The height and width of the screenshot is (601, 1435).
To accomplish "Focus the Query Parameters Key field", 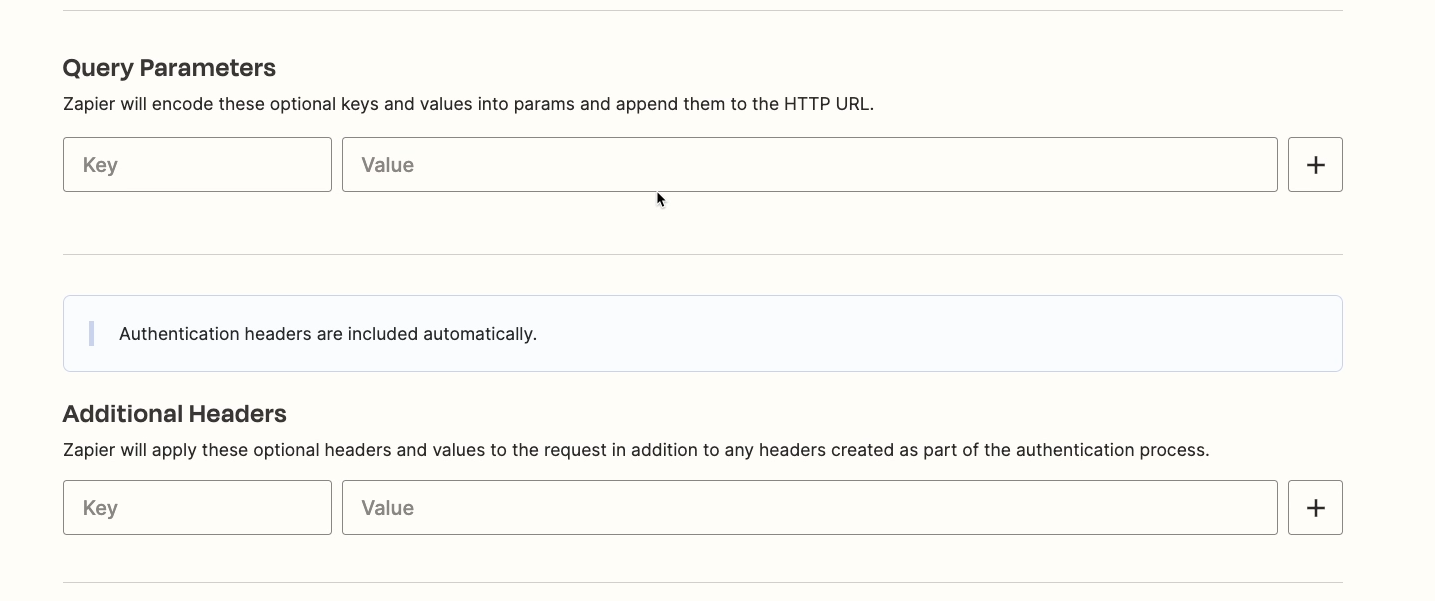I will [x=197, y=164].
